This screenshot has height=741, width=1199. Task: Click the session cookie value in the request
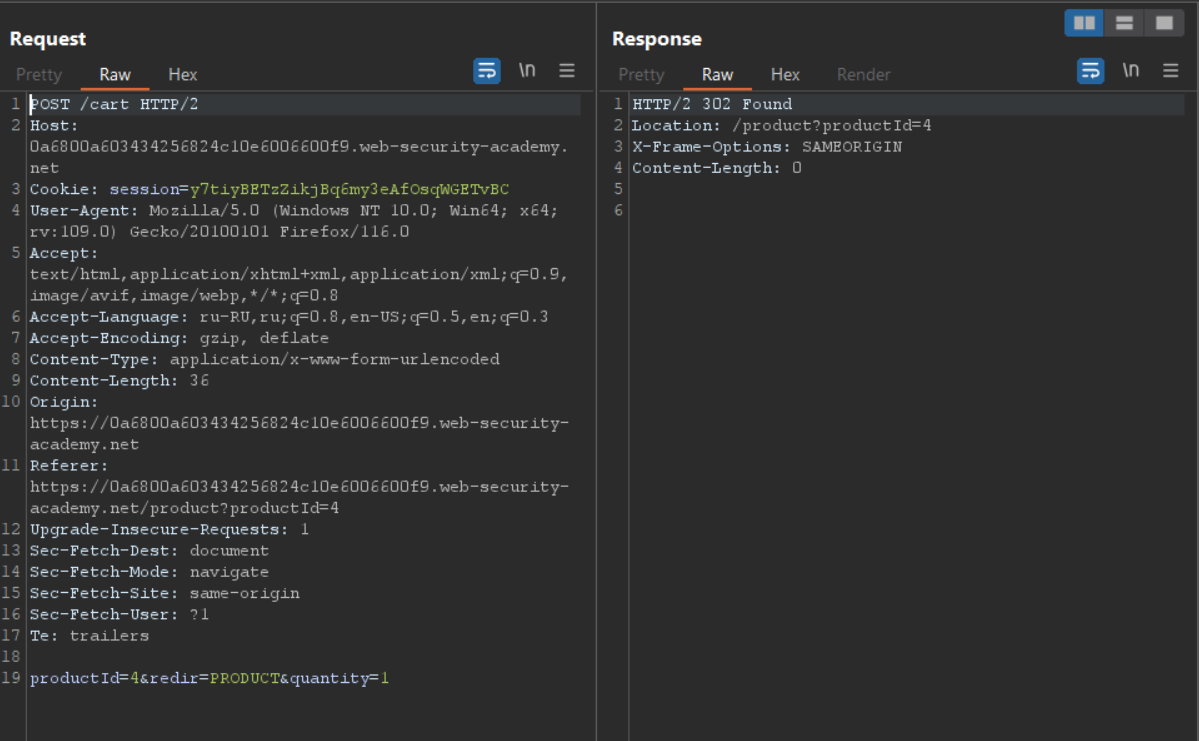349,189
